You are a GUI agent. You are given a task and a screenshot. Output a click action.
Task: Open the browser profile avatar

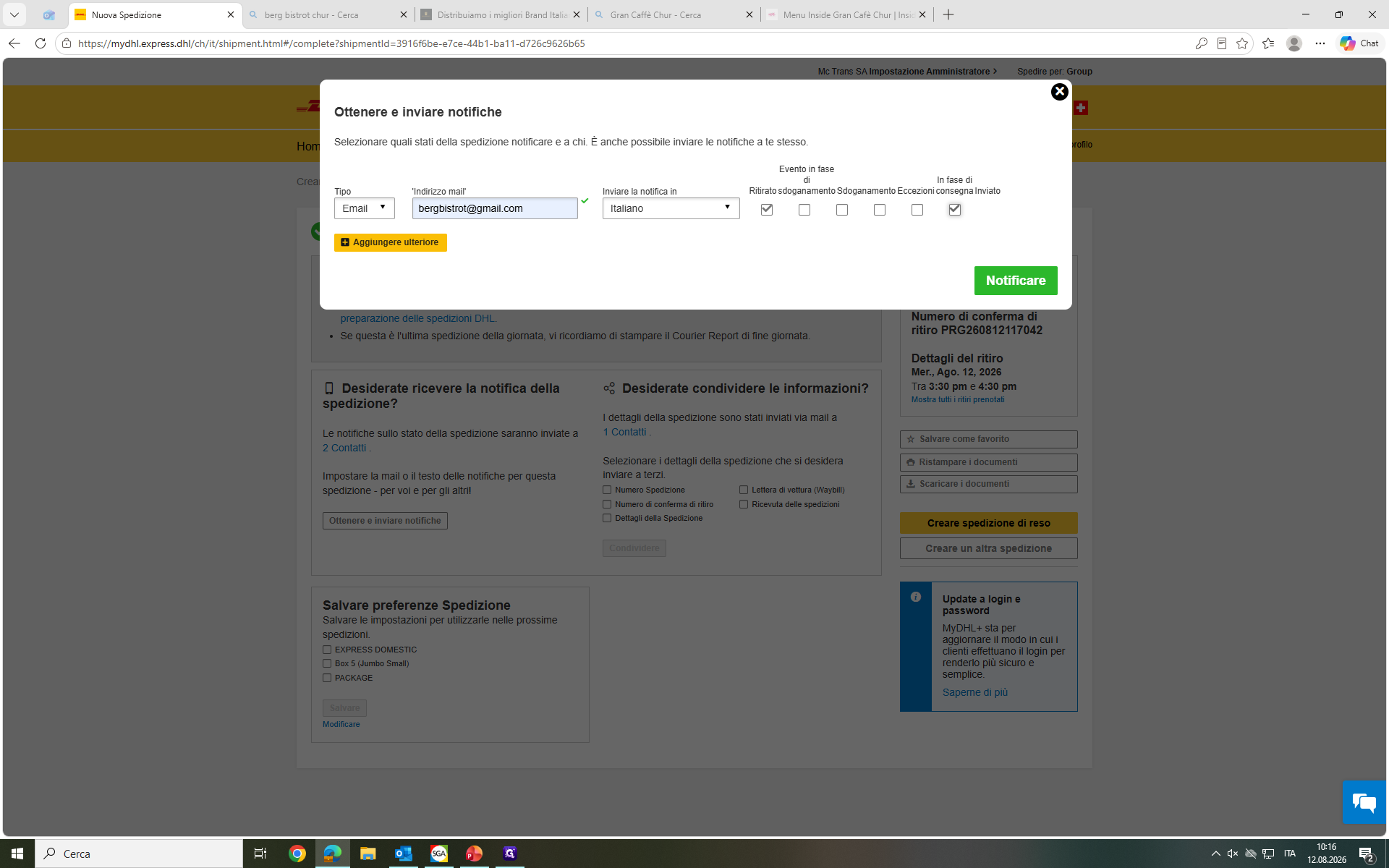tap(1294, 43)
